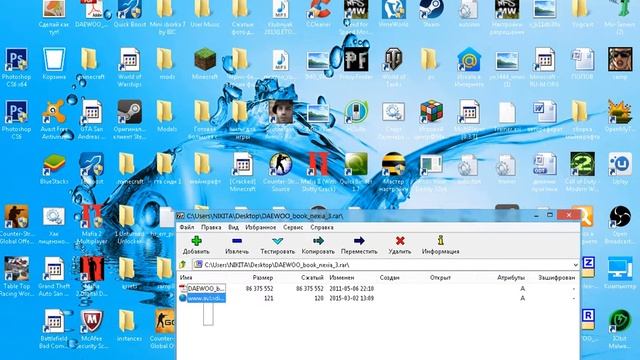The image size is (640, 360).
Task: Go up one folder level in the archive window
Action: (183, 265)
